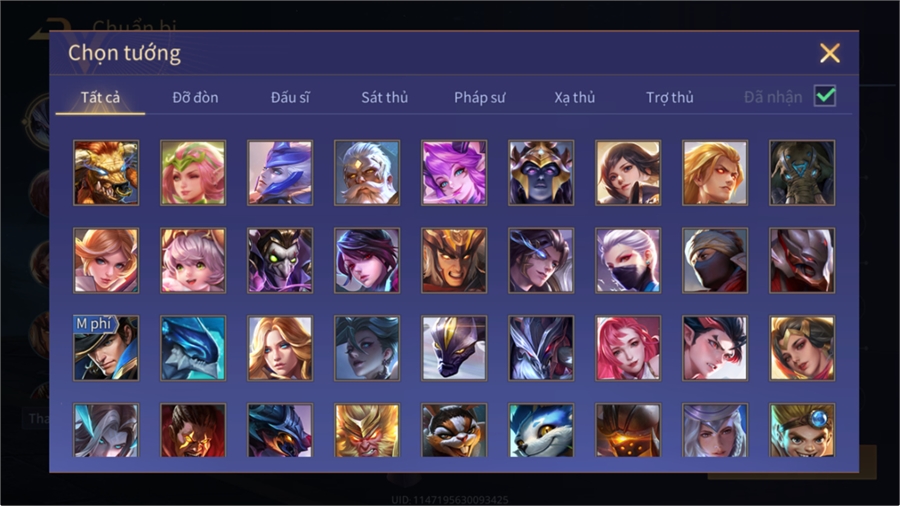Pick the red-armored hero with white hair
The height and width of the screenshot is (506, 900).
coord(802,260)
